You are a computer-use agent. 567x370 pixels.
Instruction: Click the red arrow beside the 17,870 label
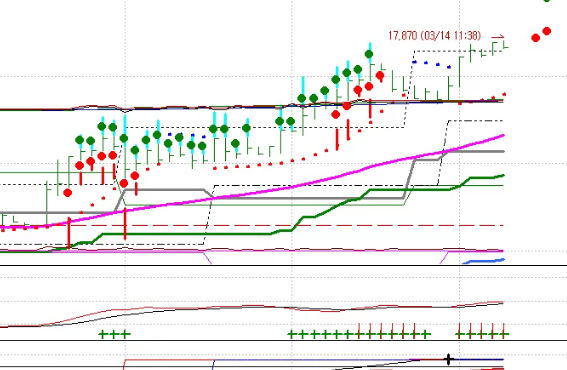click(498, 37)
